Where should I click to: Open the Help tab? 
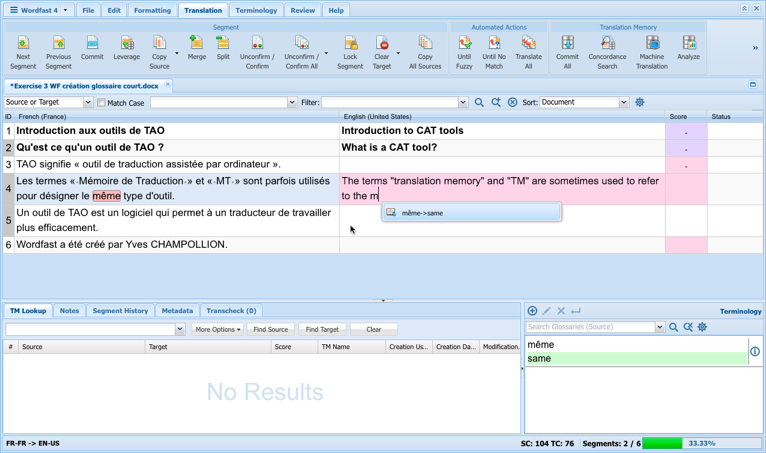pos(336,10)
